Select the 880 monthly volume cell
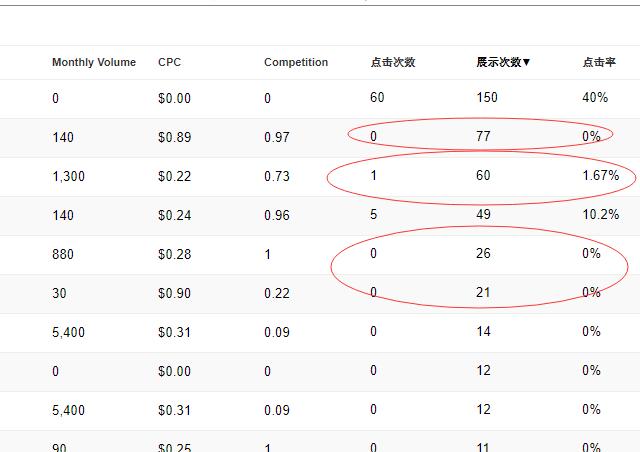Screen dimensions: 640x452 [63, 254]
